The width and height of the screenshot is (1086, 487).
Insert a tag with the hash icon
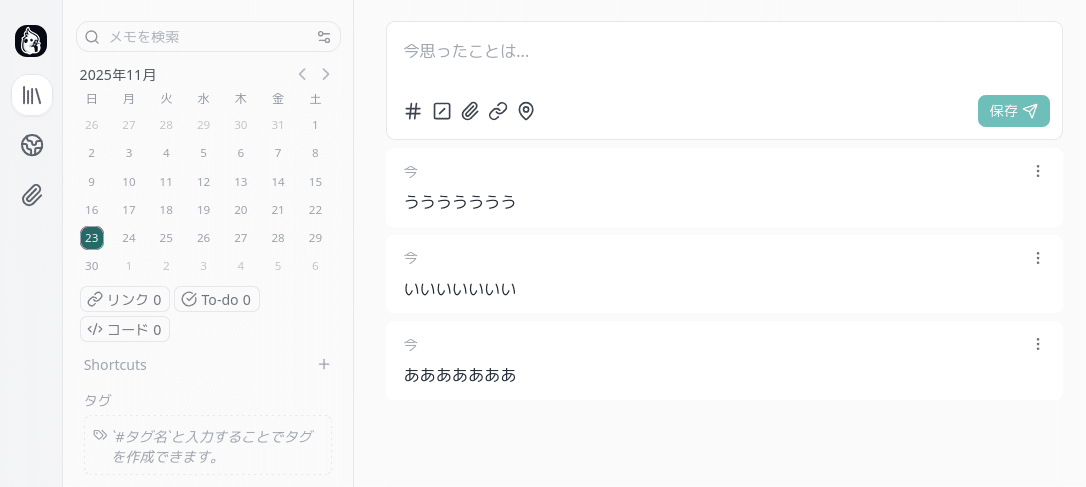pyautogui.click(x=413, y=111)
